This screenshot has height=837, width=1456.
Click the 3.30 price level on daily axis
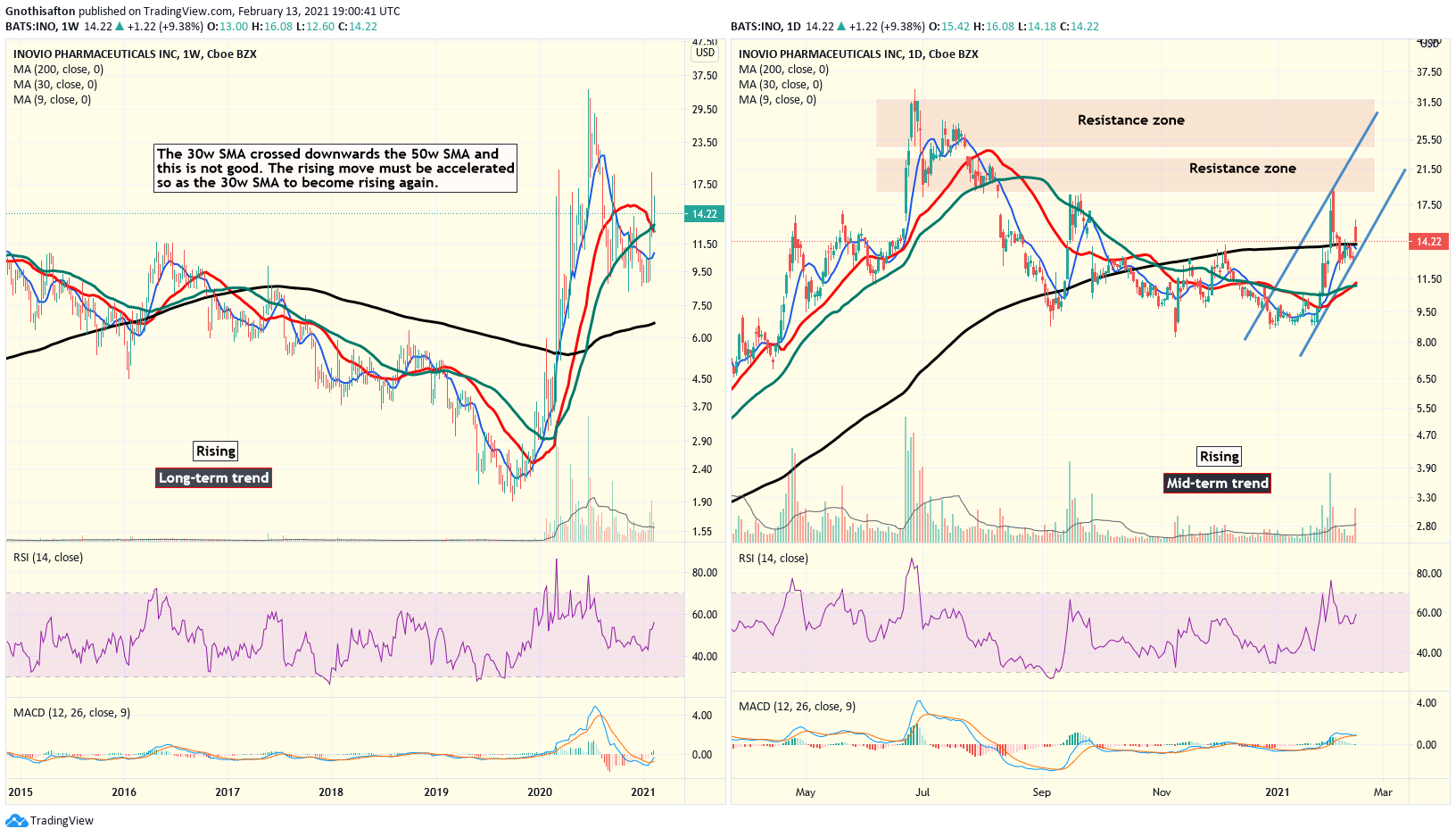pos(1427,498)
